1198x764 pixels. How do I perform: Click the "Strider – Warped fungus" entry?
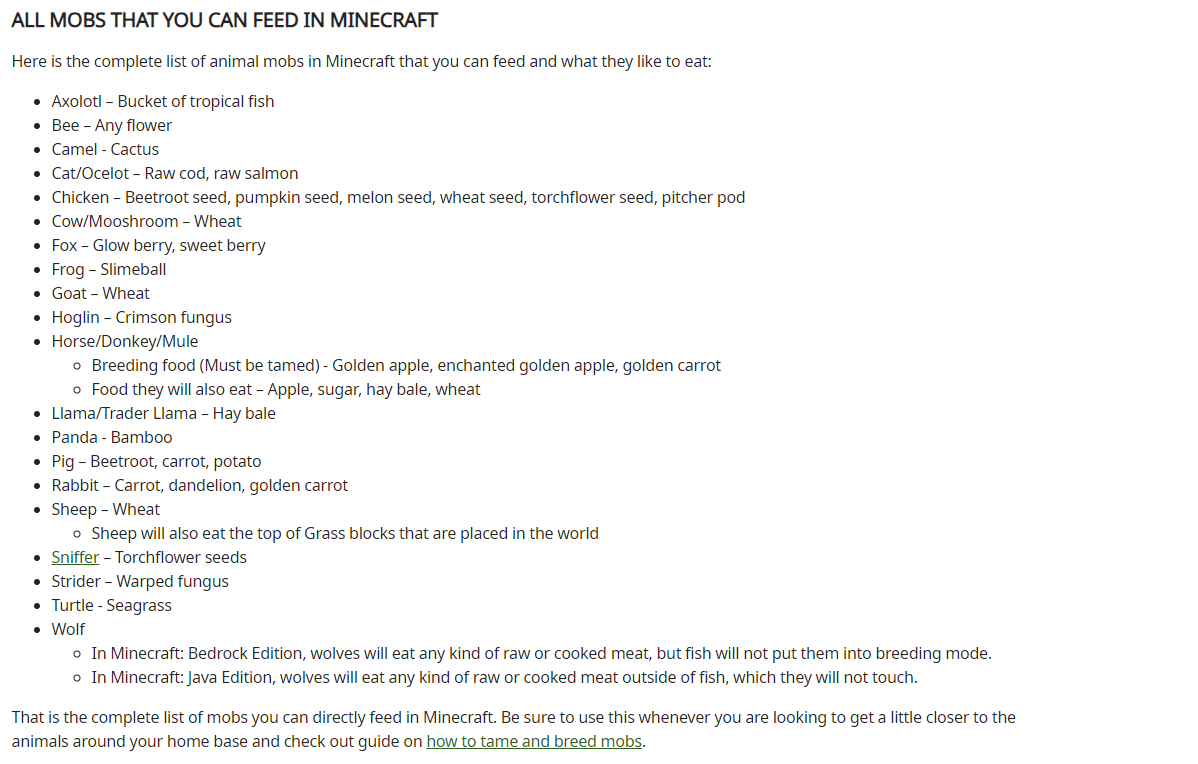point(140,582)
